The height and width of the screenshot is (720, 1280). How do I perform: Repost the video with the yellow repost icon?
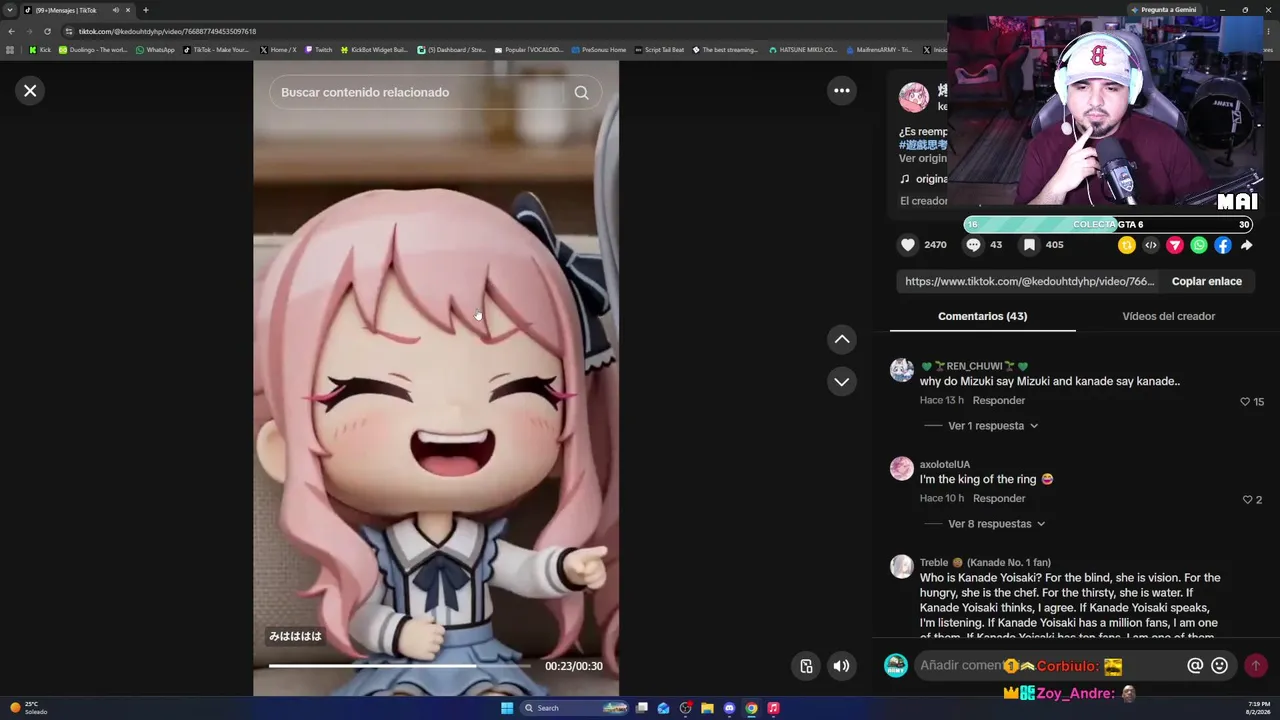1127,245
